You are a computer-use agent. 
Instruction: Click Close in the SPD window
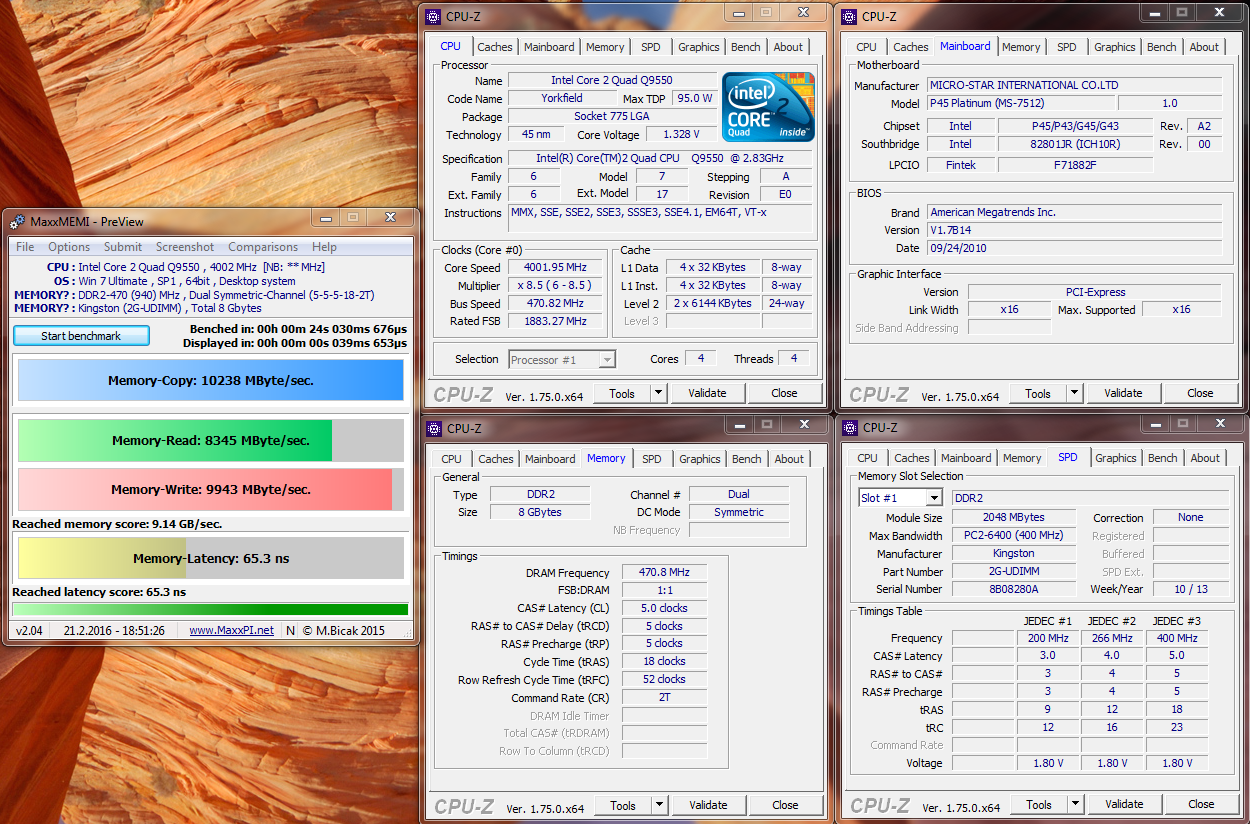pos(1201,804)
